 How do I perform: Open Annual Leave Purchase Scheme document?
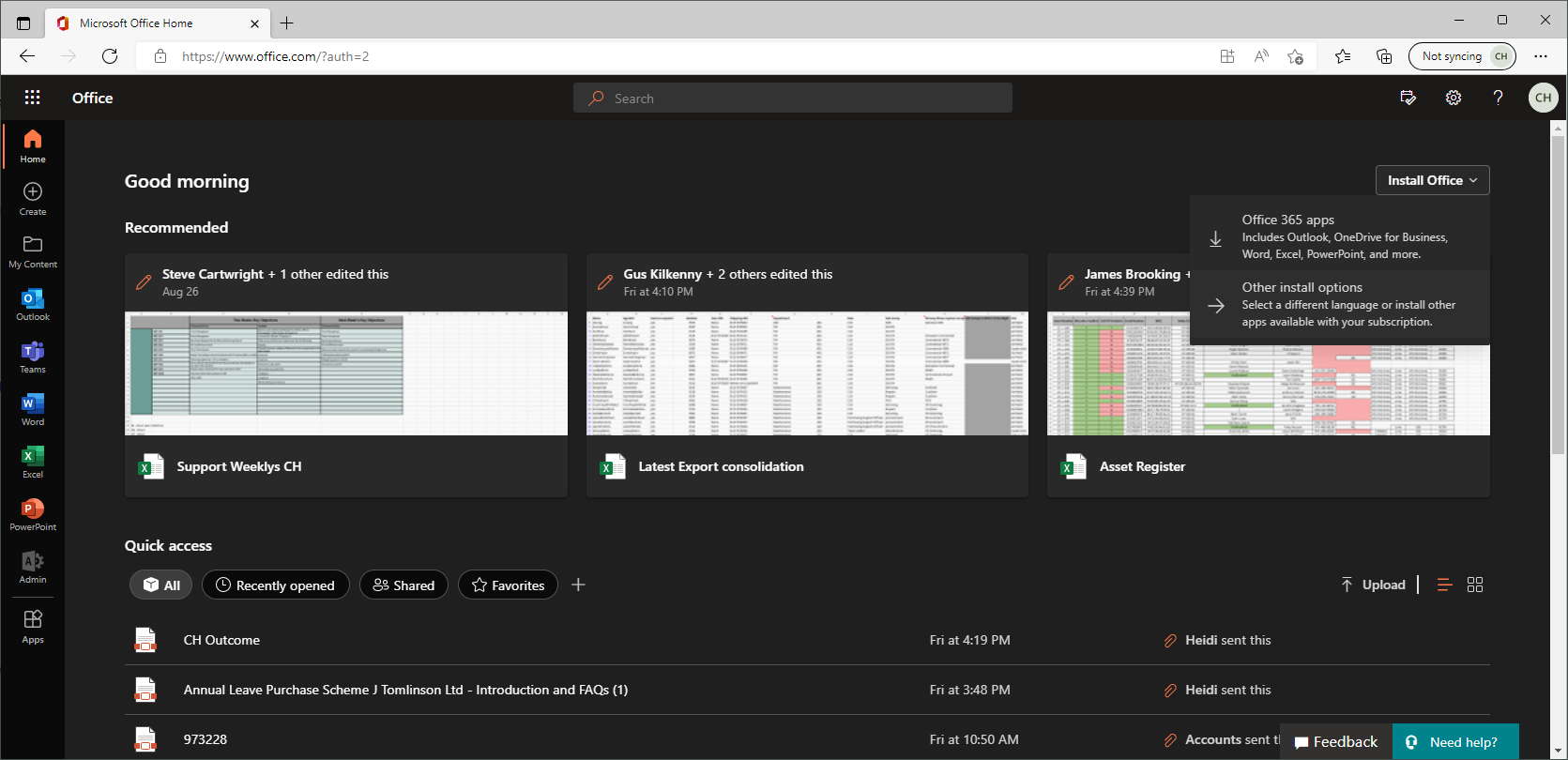click(406, 690)
